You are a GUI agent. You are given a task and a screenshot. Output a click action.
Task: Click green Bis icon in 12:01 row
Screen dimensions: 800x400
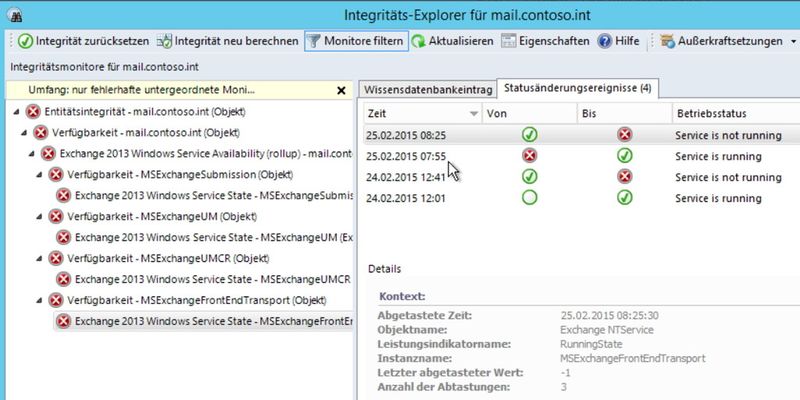624,198
